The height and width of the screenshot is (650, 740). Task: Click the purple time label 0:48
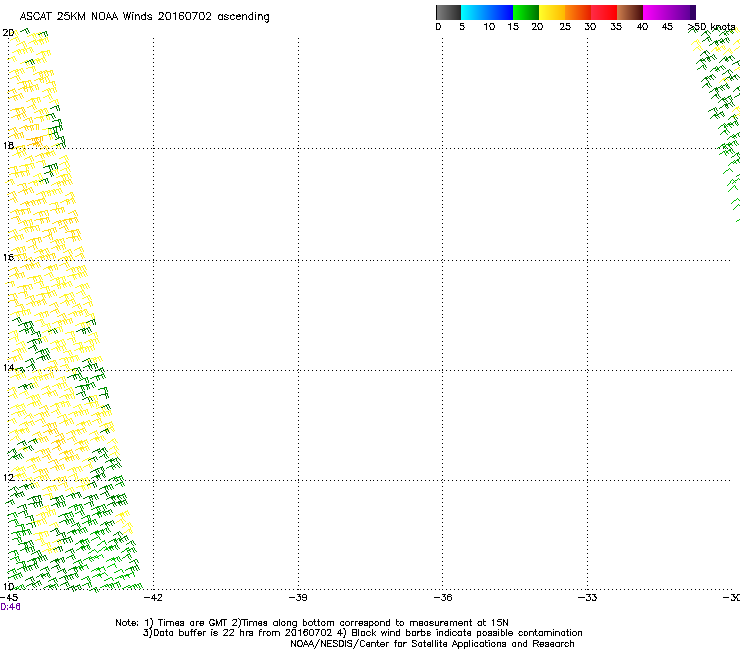click(10, 607)
